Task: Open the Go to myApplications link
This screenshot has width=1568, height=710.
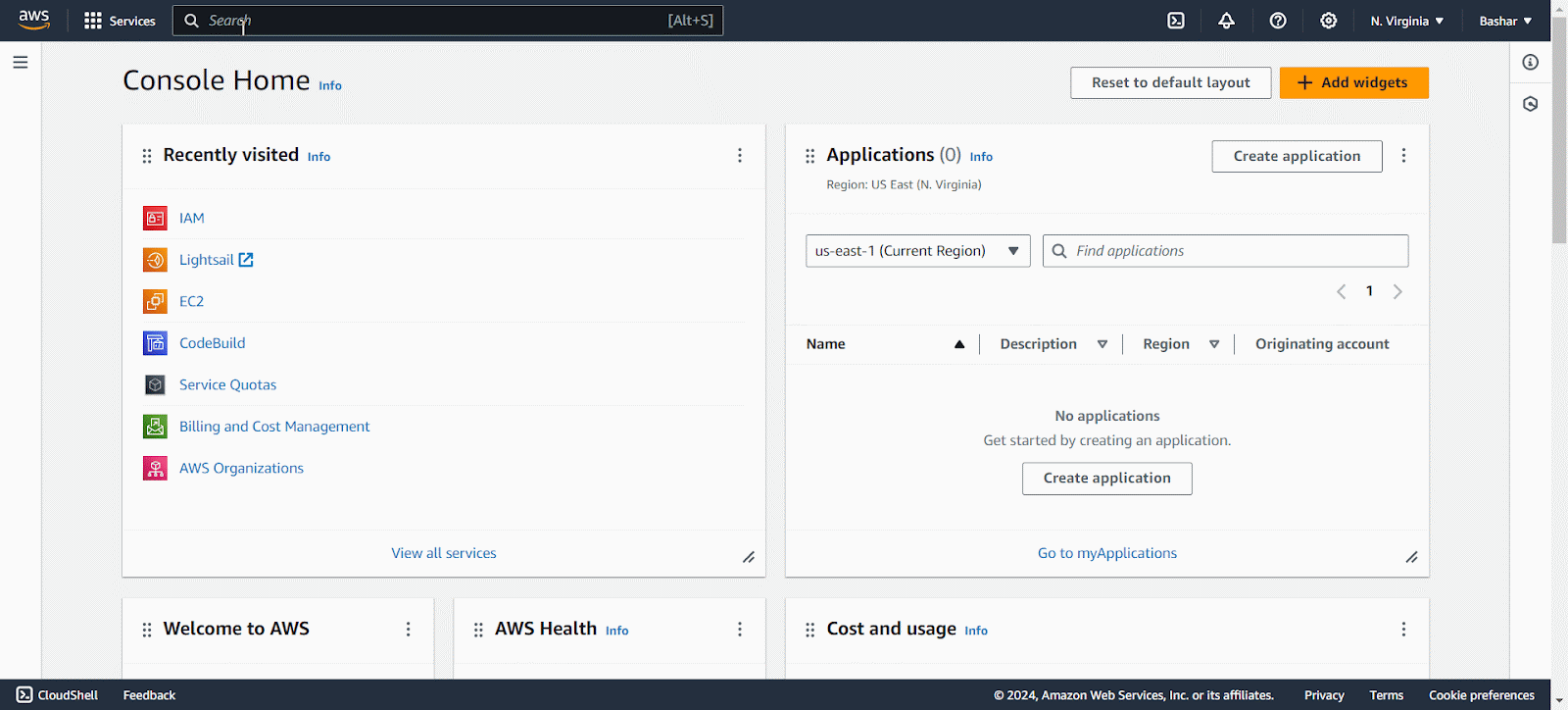Action: tap(1107, 553)
